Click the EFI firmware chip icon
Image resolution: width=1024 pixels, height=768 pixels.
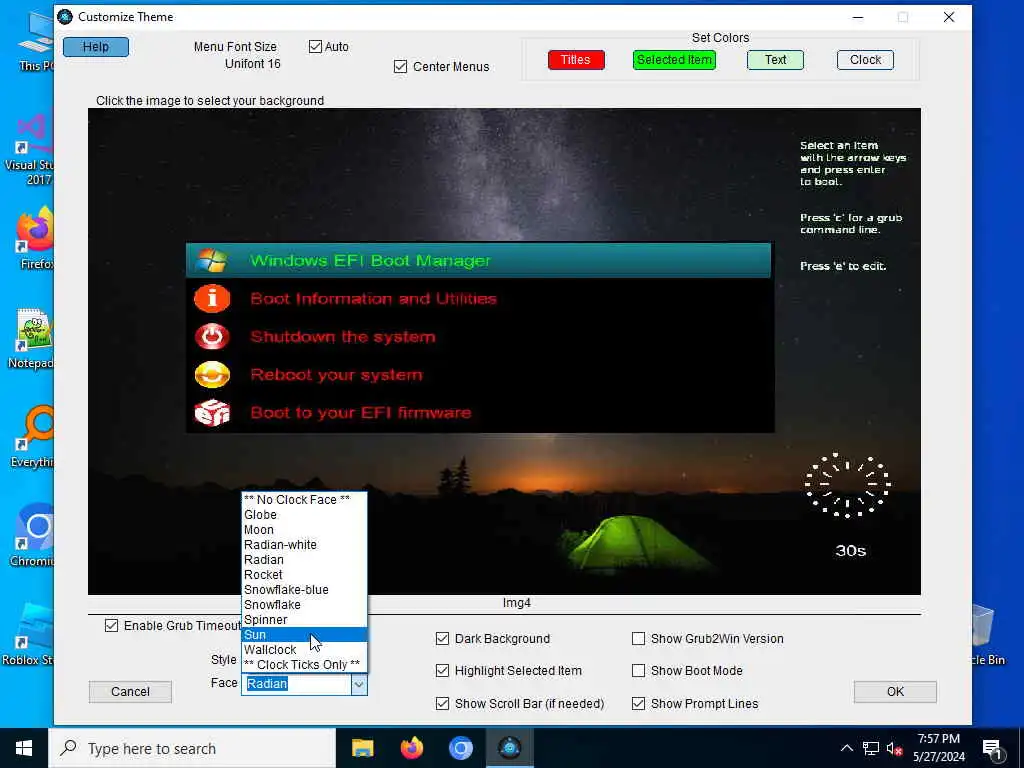pos(212,413)
